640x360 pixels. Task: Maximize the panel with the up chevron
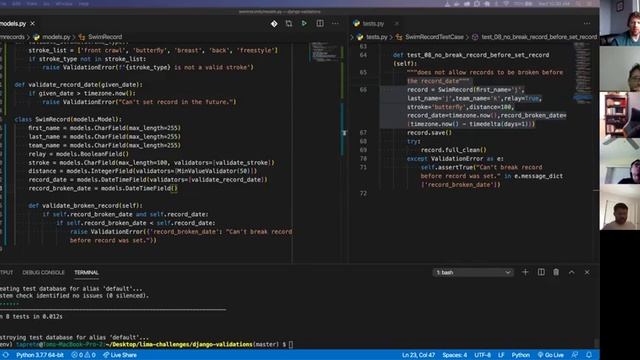point(571,272)
